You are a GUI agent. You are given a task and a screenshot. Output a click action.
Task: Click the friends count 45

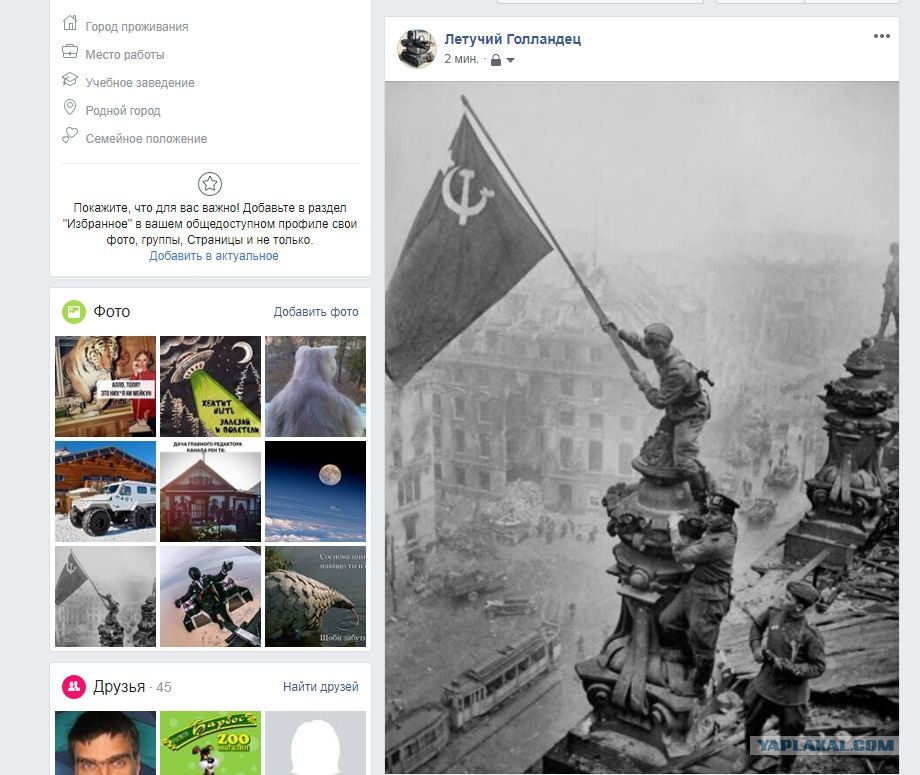(x=164, y=687)
